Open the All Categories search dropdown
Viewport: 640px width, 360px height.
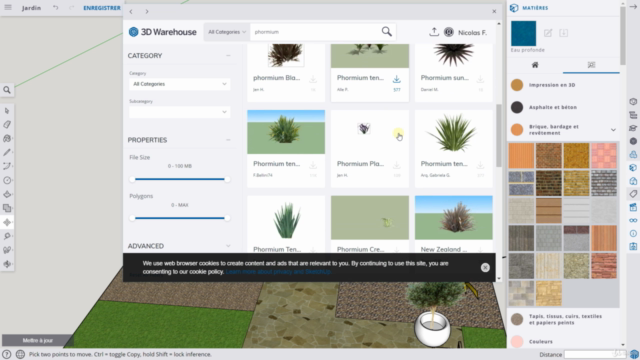coord(227,32)
